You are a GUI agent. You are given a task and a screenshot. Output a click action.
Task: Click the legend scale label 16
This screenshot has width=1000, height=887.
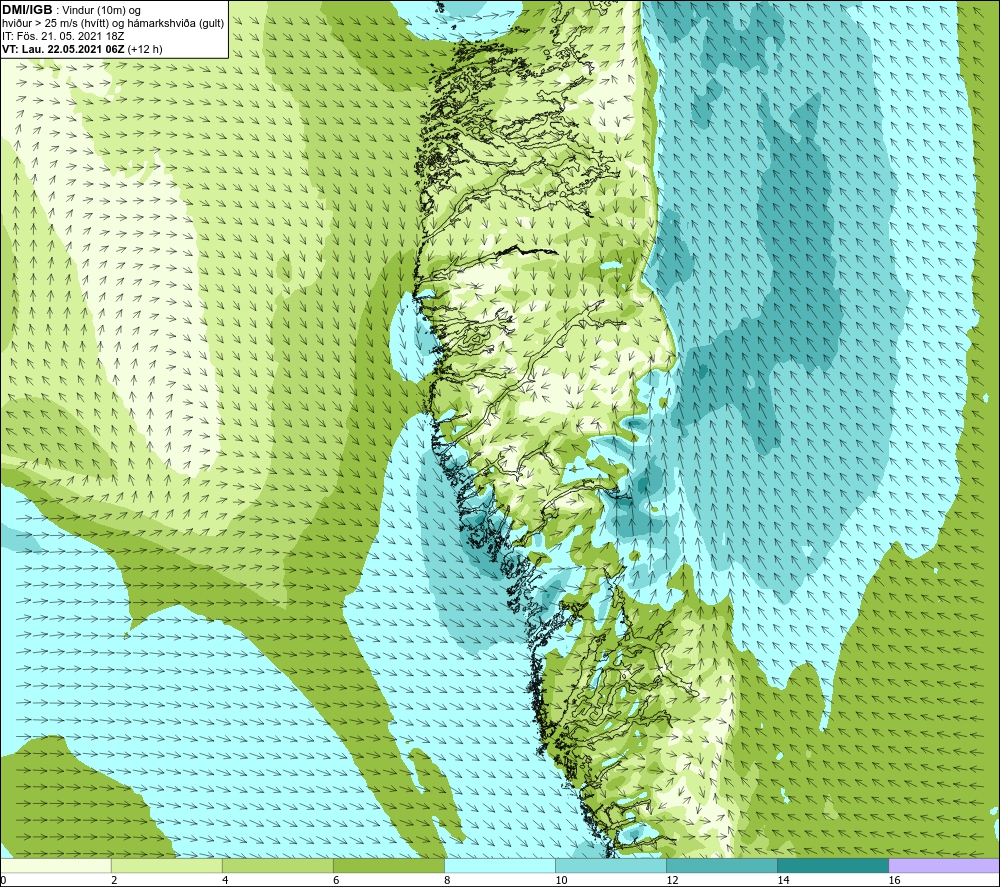(894, 881)
